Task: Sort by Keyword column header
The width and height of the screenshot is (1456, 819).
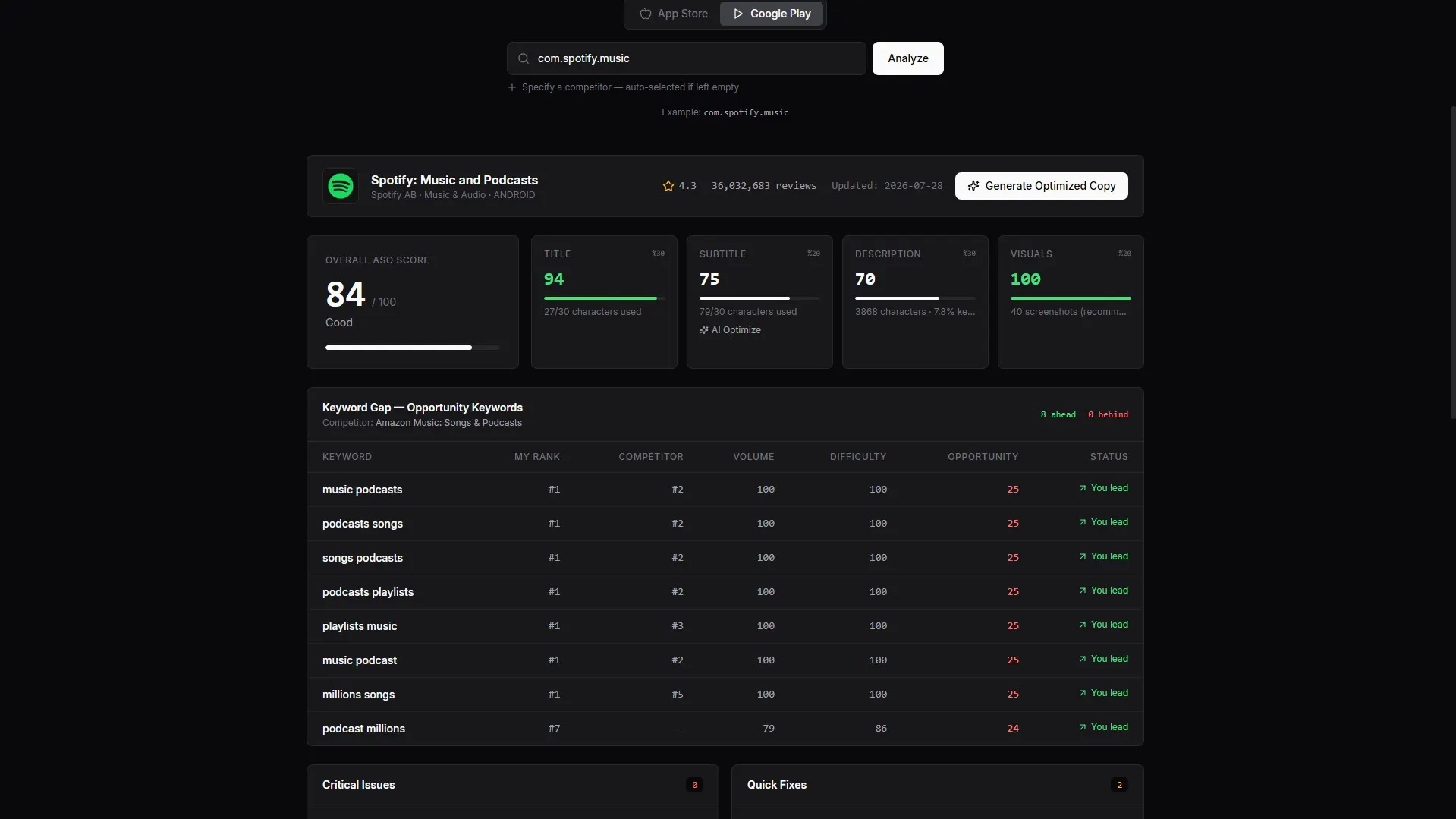Action: 347,457
